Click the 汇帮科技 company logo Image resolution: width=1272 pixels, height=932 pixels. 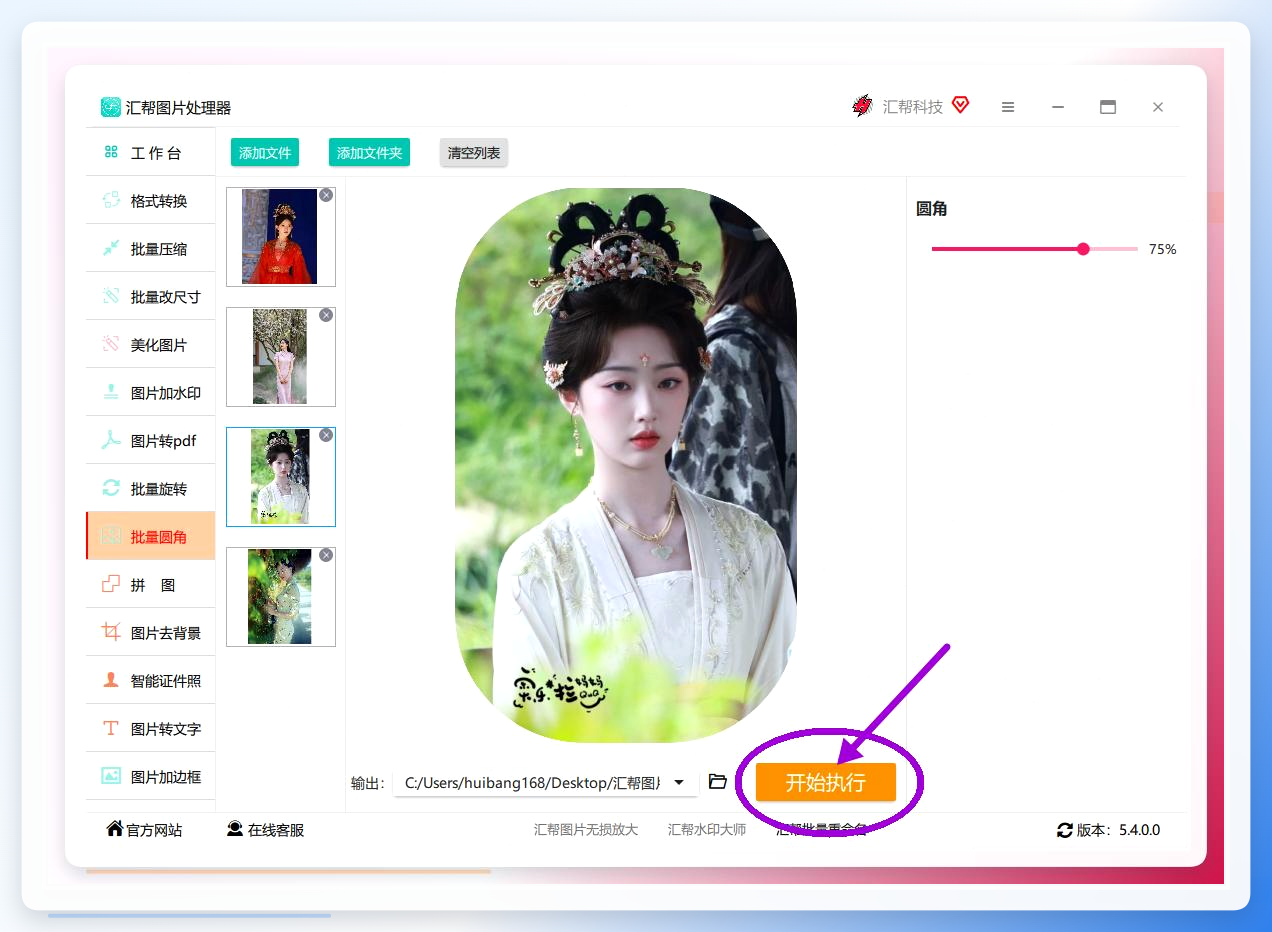(862, 106)
